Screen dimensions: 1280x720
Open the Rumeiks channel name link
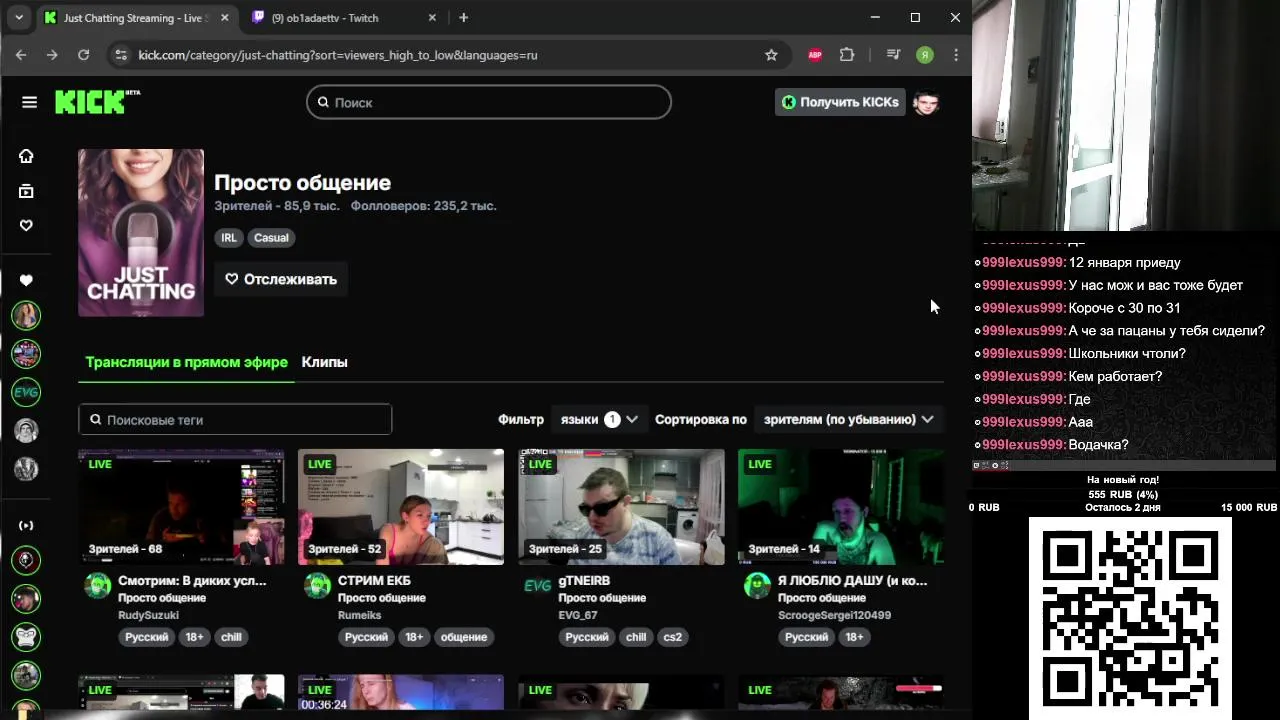point(359,615)
